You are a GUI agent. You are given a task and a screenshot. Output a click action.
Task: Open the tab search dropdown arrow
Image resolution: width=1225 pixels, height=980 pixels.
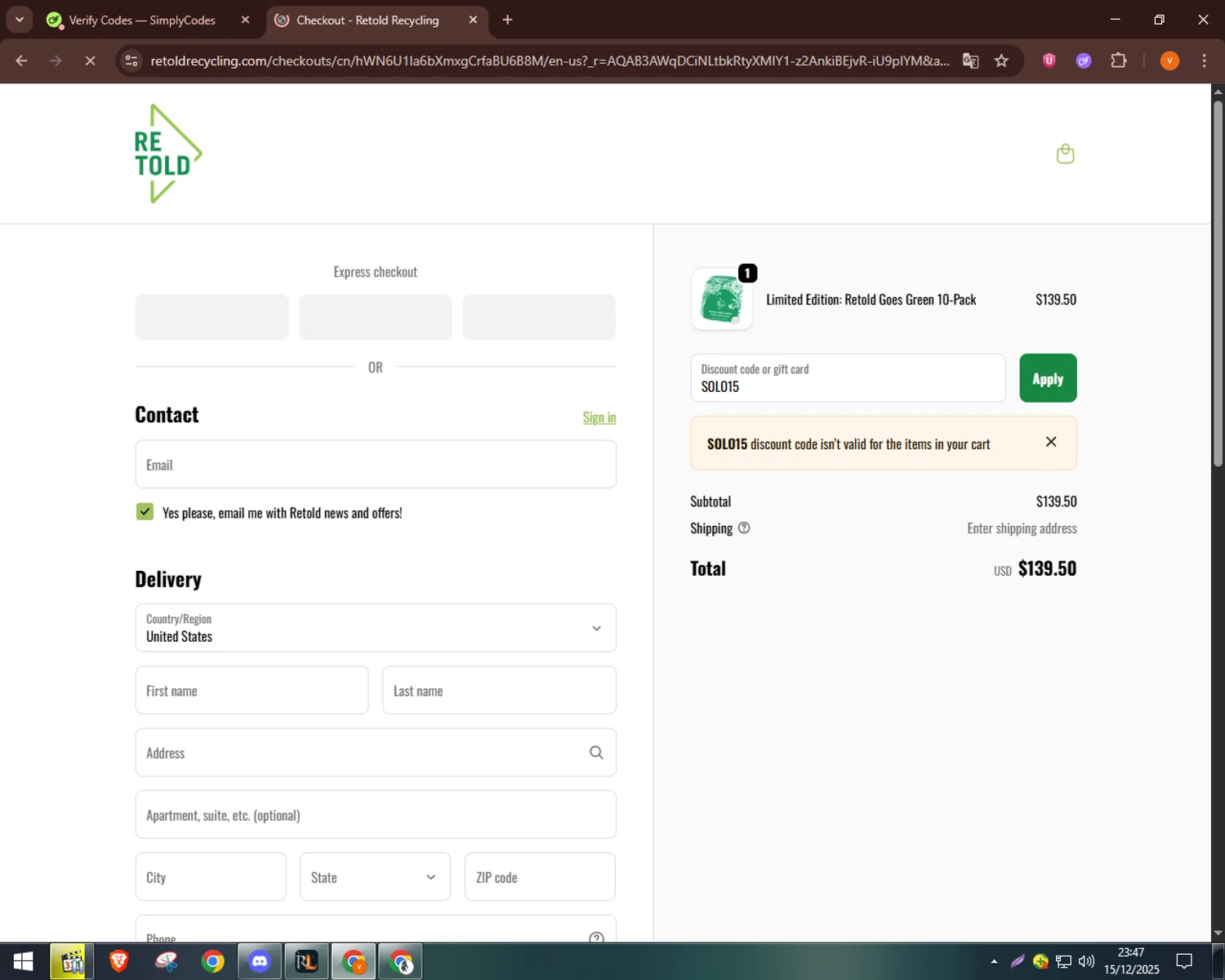point(20,20)
